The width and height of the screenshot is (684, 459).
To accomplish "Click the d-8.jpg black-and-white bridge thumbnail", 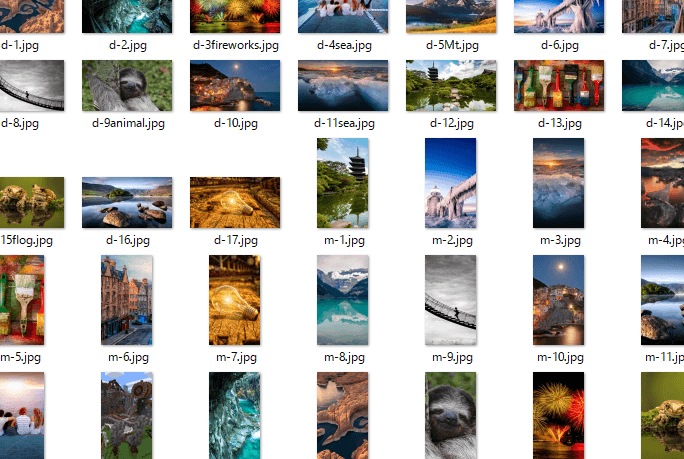I will coord(30,86).
